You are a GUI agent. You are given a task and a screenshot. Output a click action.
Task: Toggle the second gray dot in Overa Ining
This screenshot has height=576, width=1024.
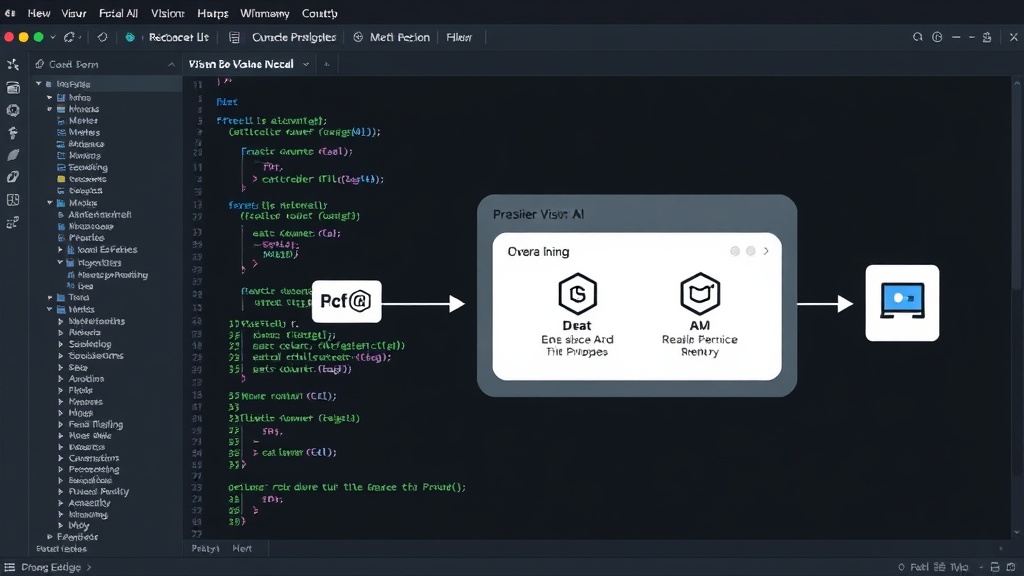(750, 251)
